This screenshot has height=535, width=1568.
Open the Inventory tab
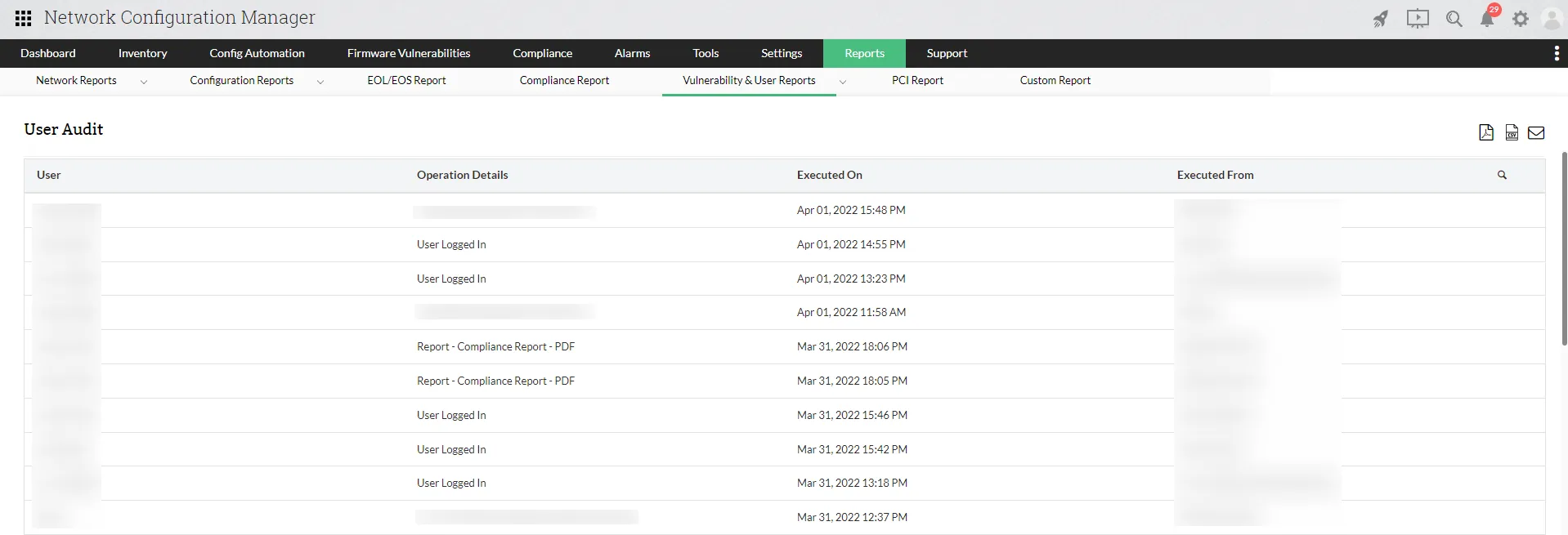pos(142,53)
